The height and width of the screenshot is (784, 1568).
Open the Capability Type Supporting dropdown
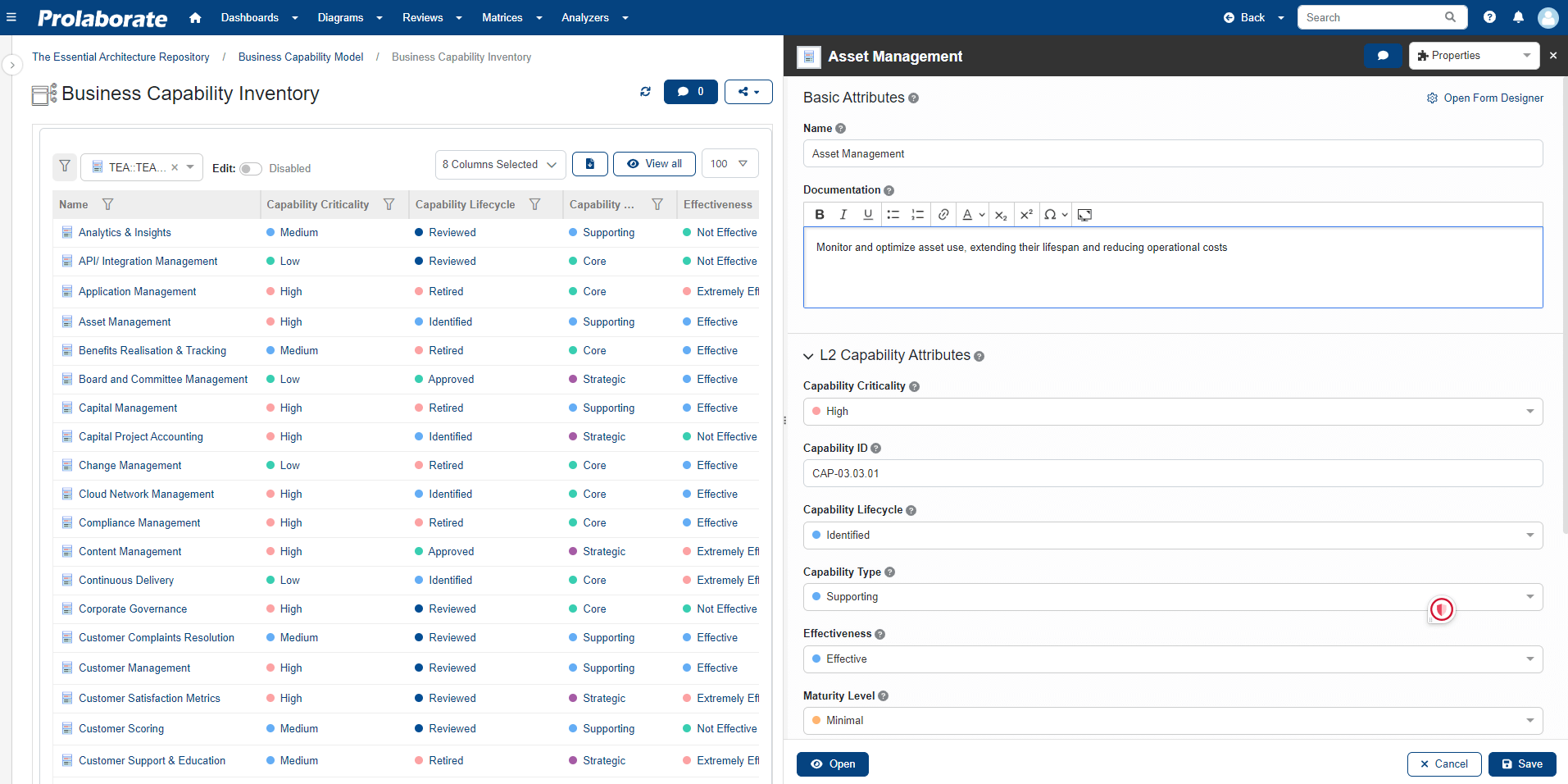click(x=1173, y=597)
